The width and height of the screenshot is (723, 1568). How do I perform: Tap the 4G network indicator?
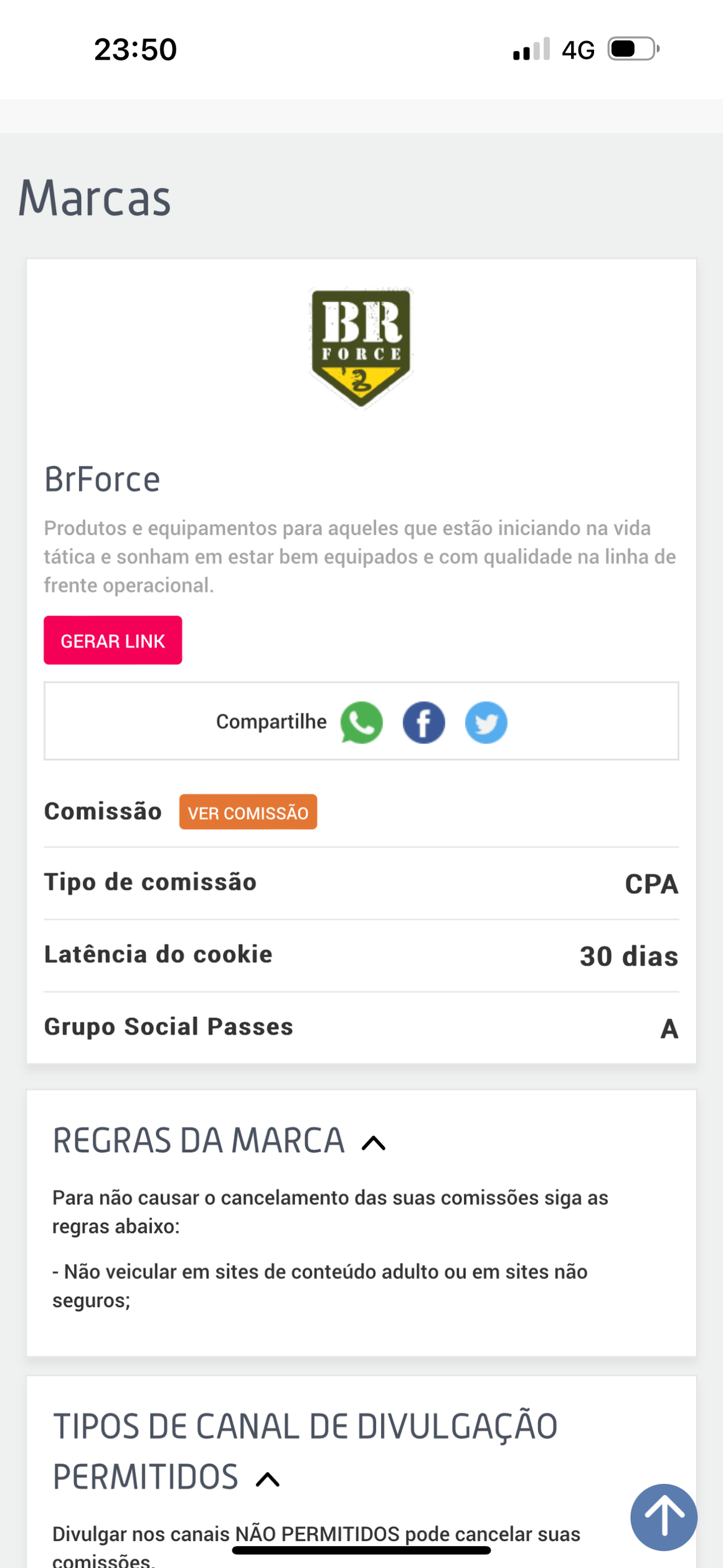(578, 50)
